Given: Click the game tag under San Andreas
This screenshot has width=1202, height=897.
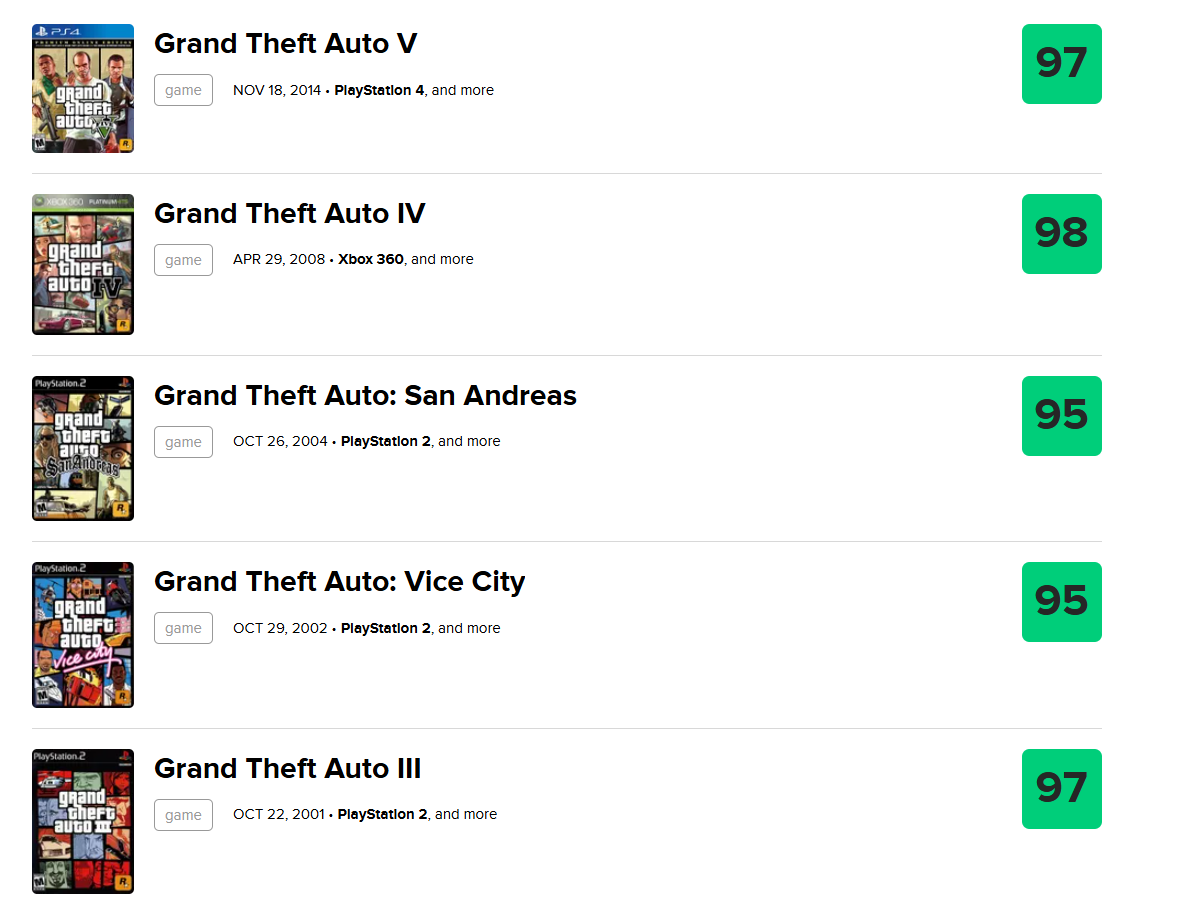Looking at the screenshot, I should click(x=183, y=442).
